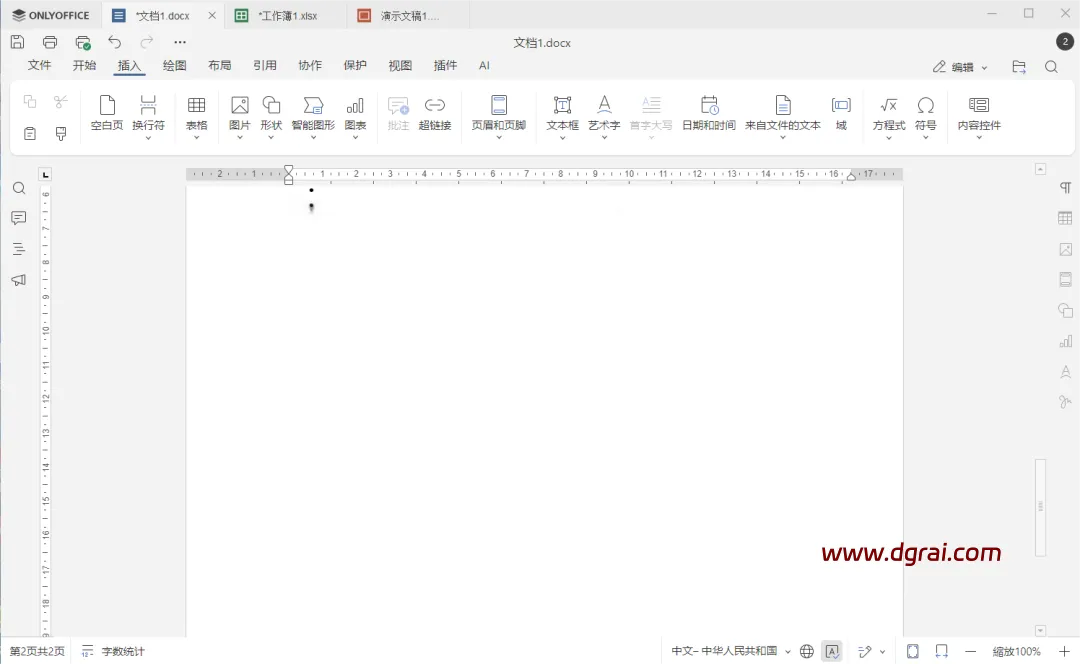Open the left sidebar Search icon
The image size is (1080, 664).
pos(19,188)
